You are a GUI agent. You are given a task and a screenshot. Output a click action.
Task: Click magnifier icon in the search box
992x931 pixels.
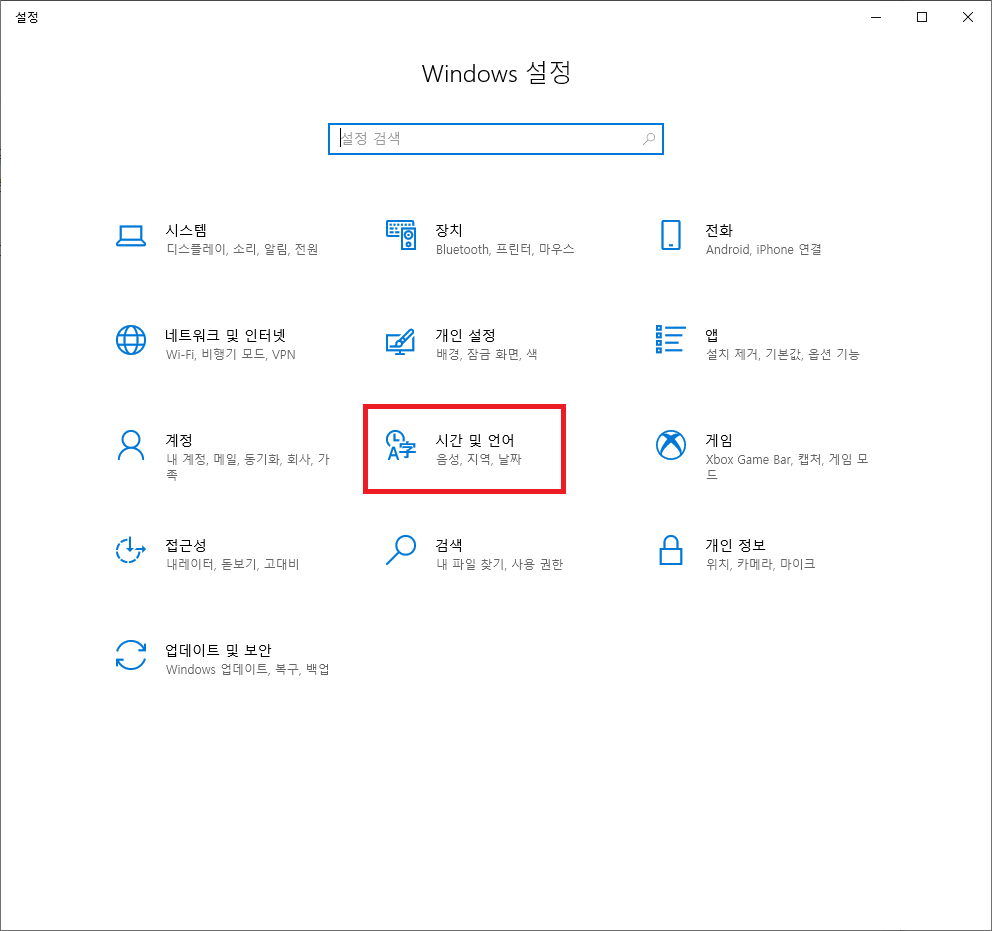tap(648, 139)
